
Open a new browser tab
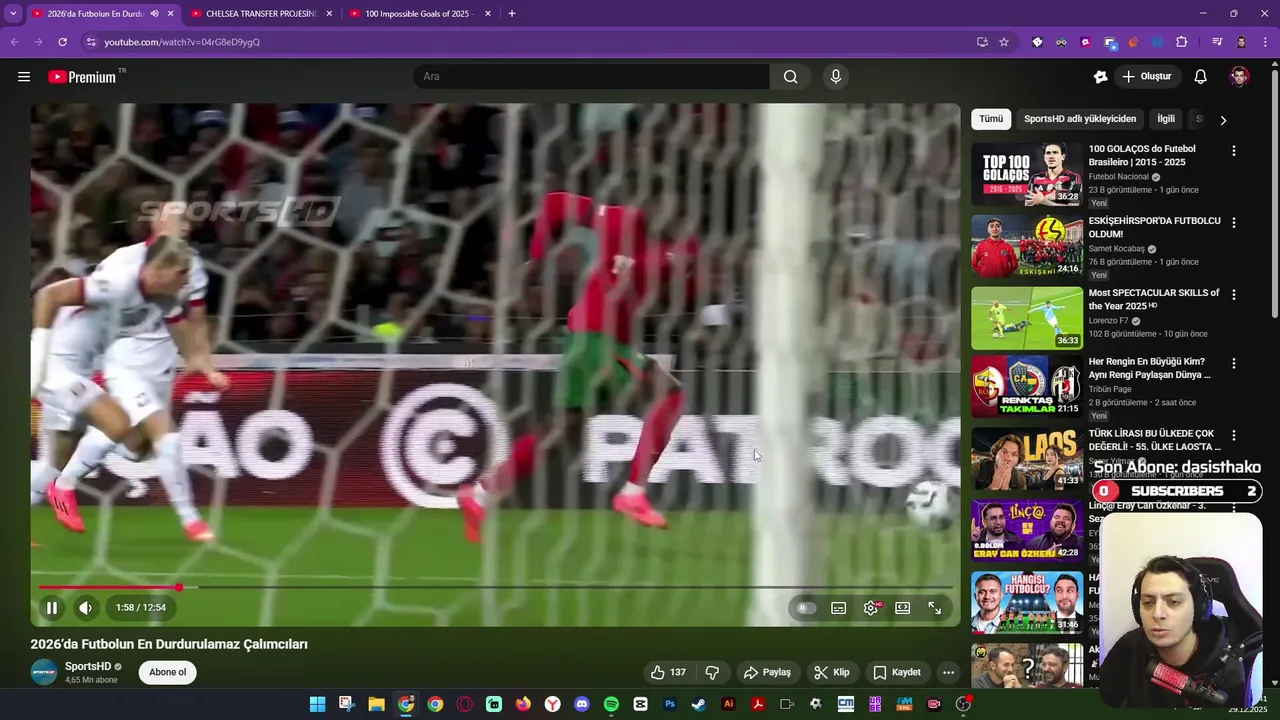512,13
